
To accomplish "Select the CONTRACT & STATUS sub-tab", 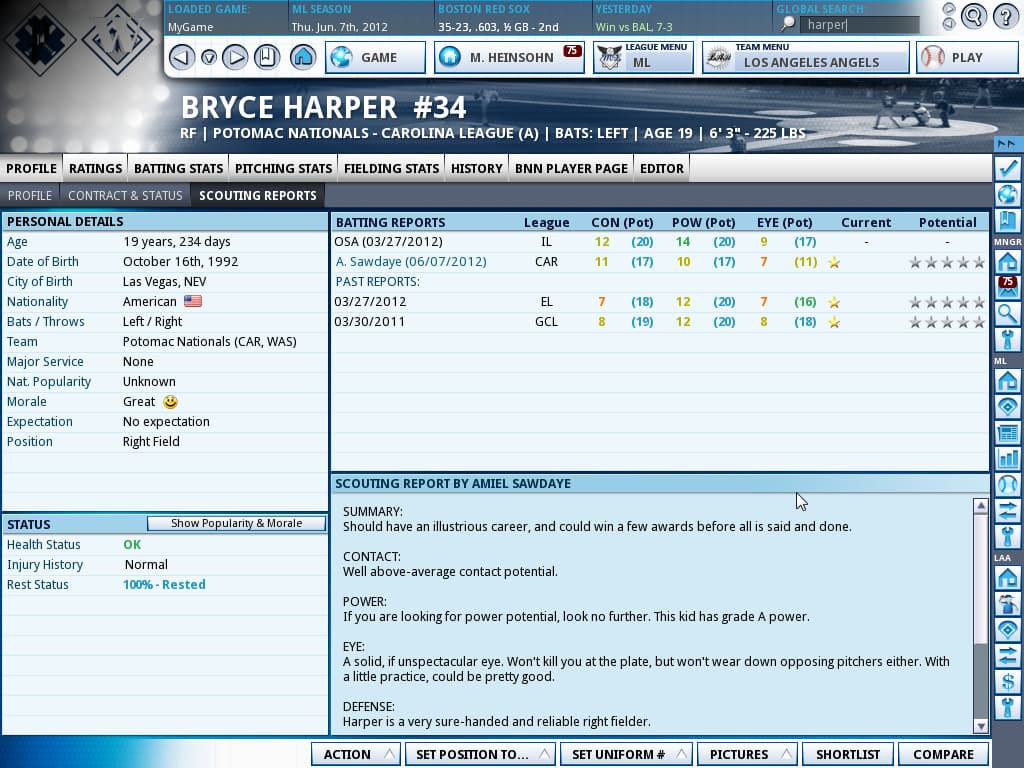I will point(125,195).
